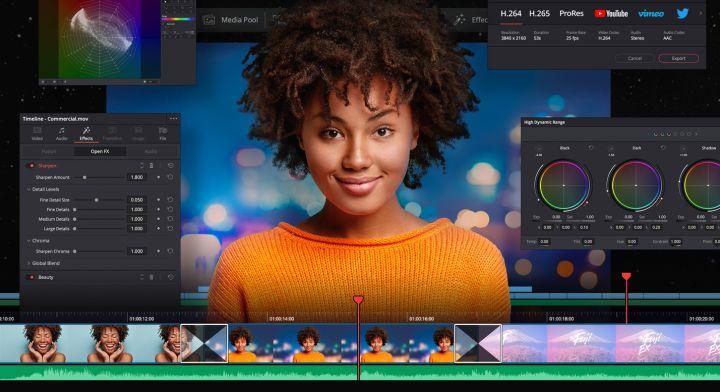Add keyframe for Fine Detail Size
Image resolution: width=720 pixels, height=392 pixels.
point(159,200)
